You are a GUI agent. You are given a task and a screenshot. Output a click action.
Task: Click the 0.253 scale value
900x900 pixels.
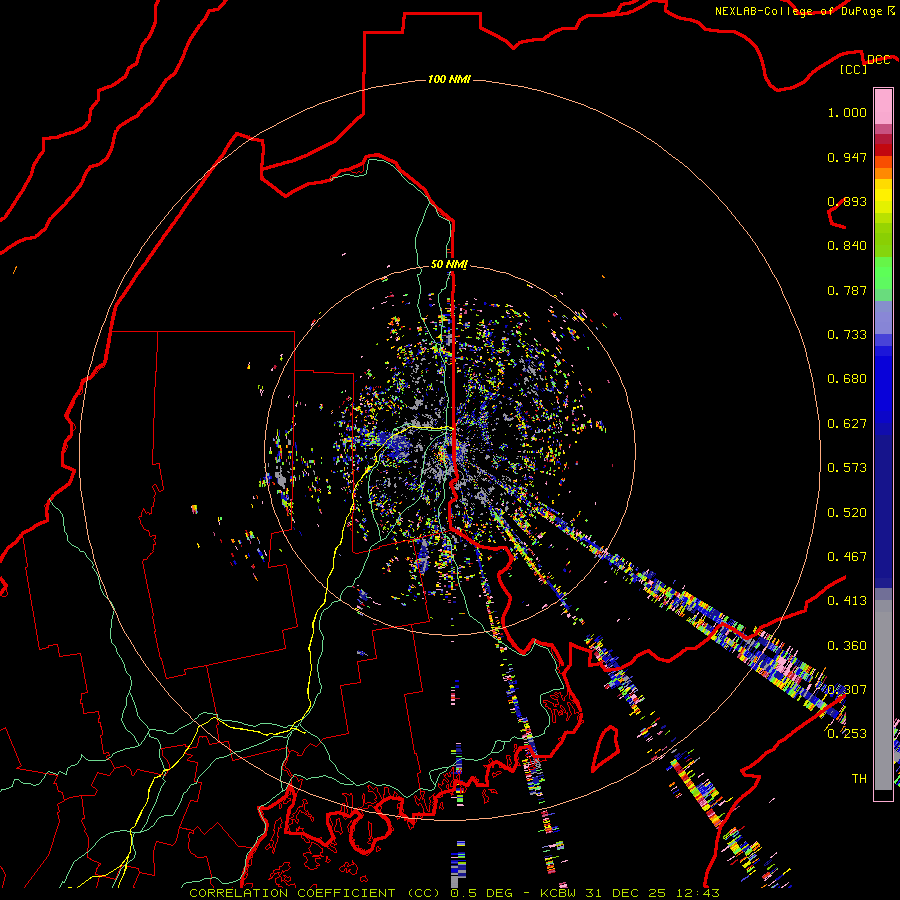pyautogui.click(x=847, y=734)
